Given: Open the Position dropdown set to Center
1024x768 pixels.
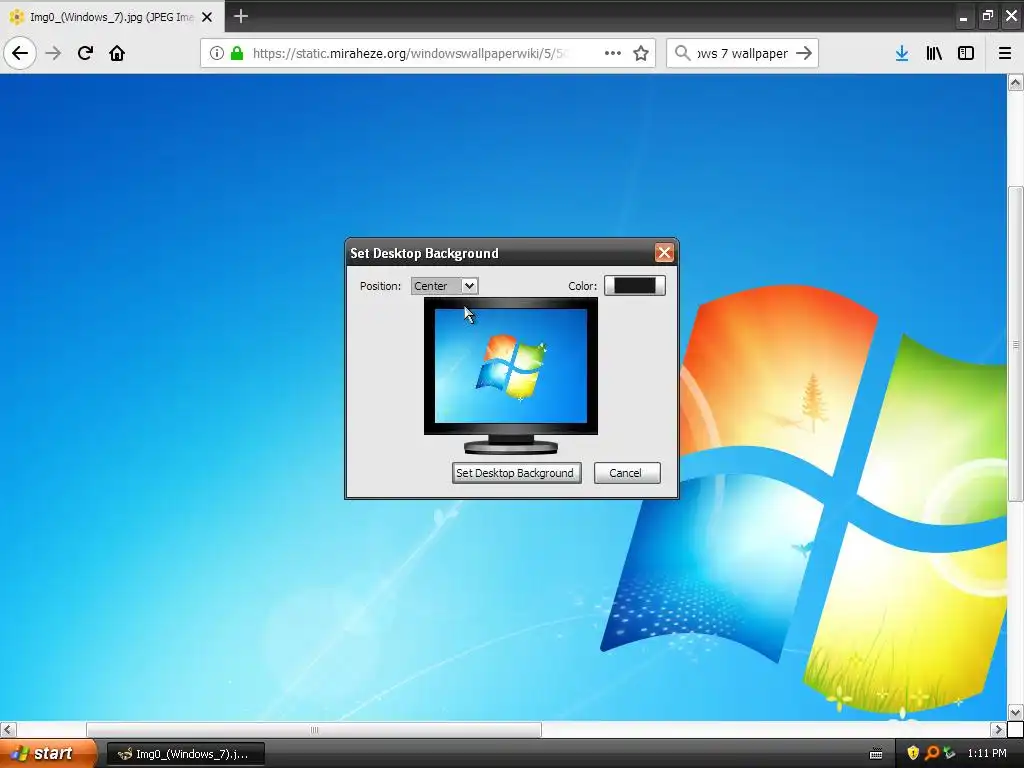Looking at the screenshot, I should (x=445, y=285).
